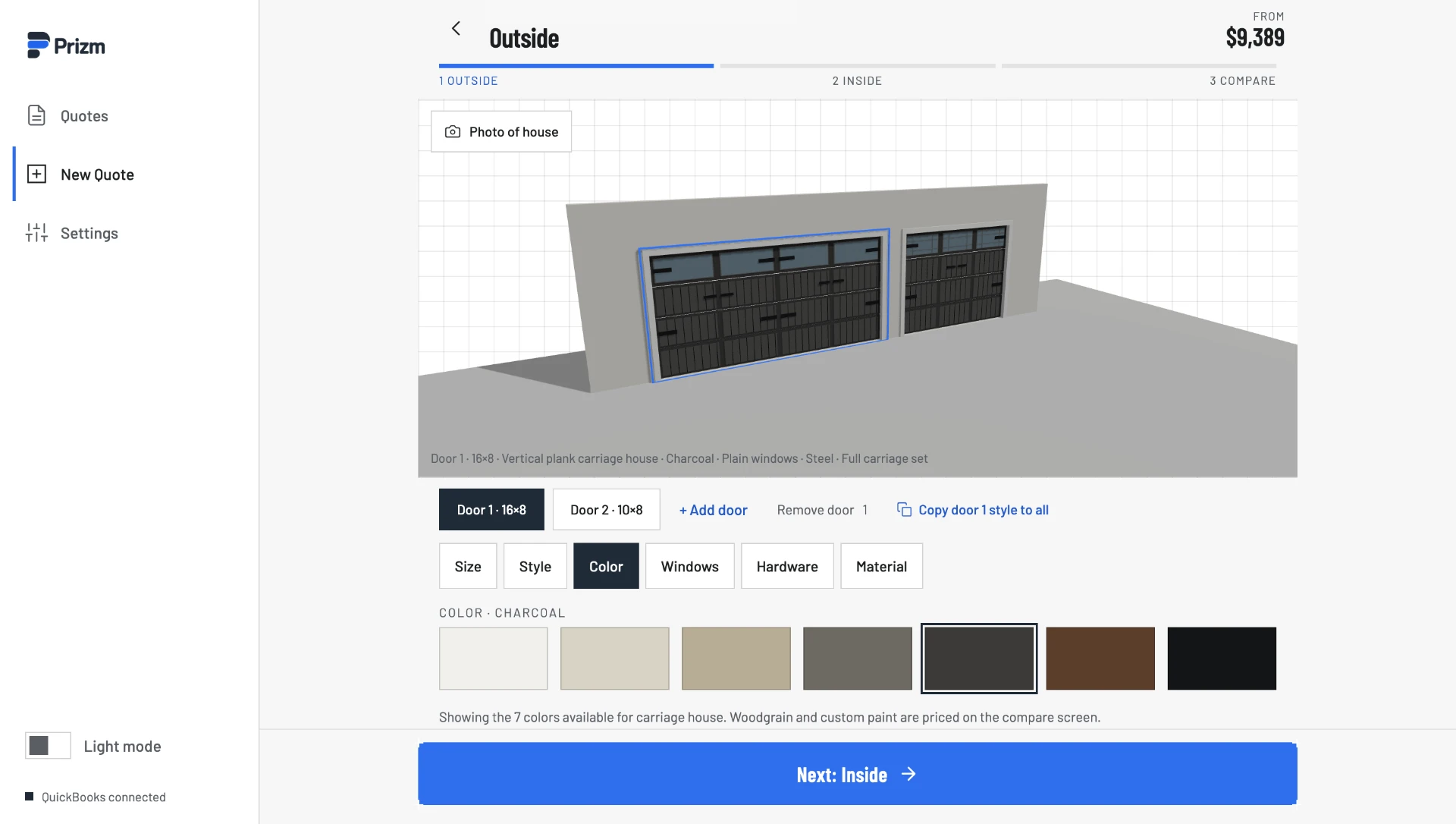The image size is (1456, 824).
Task: Open Quotes via the document icon
Action: 36,115
